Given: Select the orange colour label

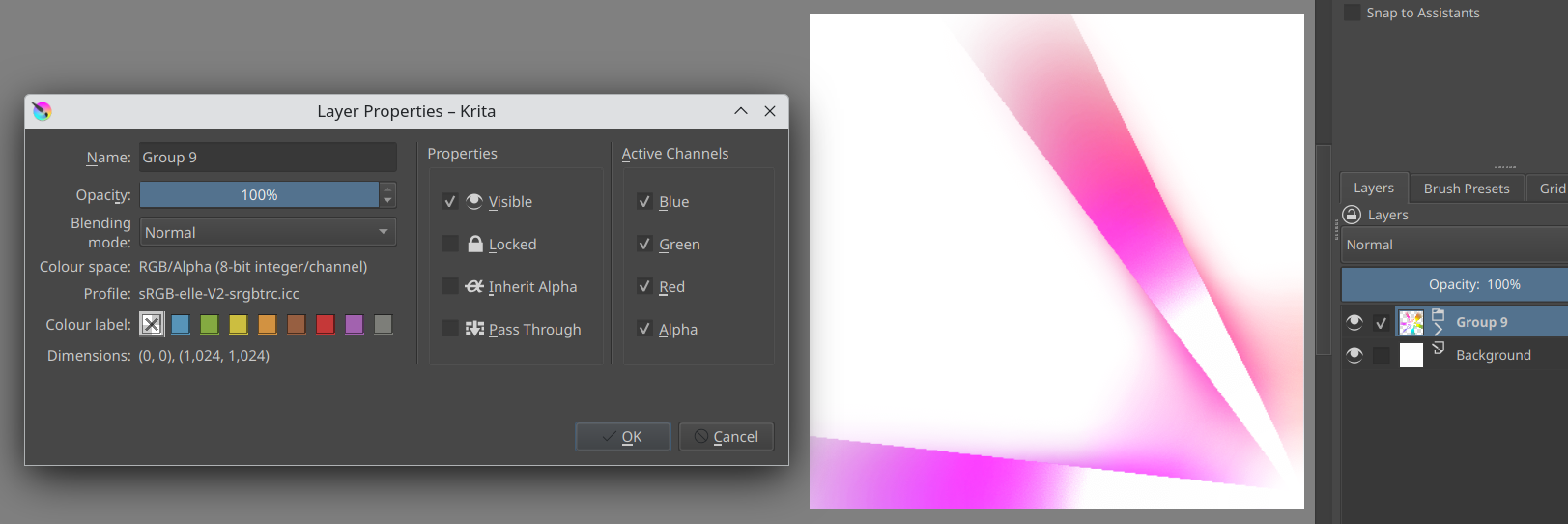Looking at the screenshot, I should pos(268,324).
